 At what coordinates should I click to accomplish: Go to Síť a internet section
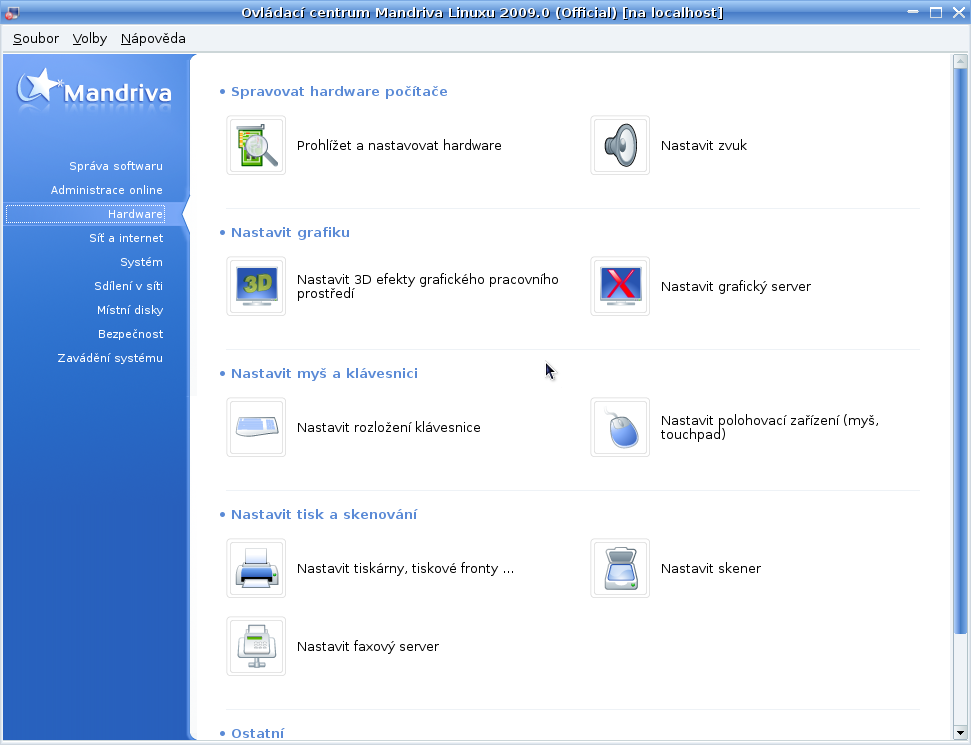point(126,238)
